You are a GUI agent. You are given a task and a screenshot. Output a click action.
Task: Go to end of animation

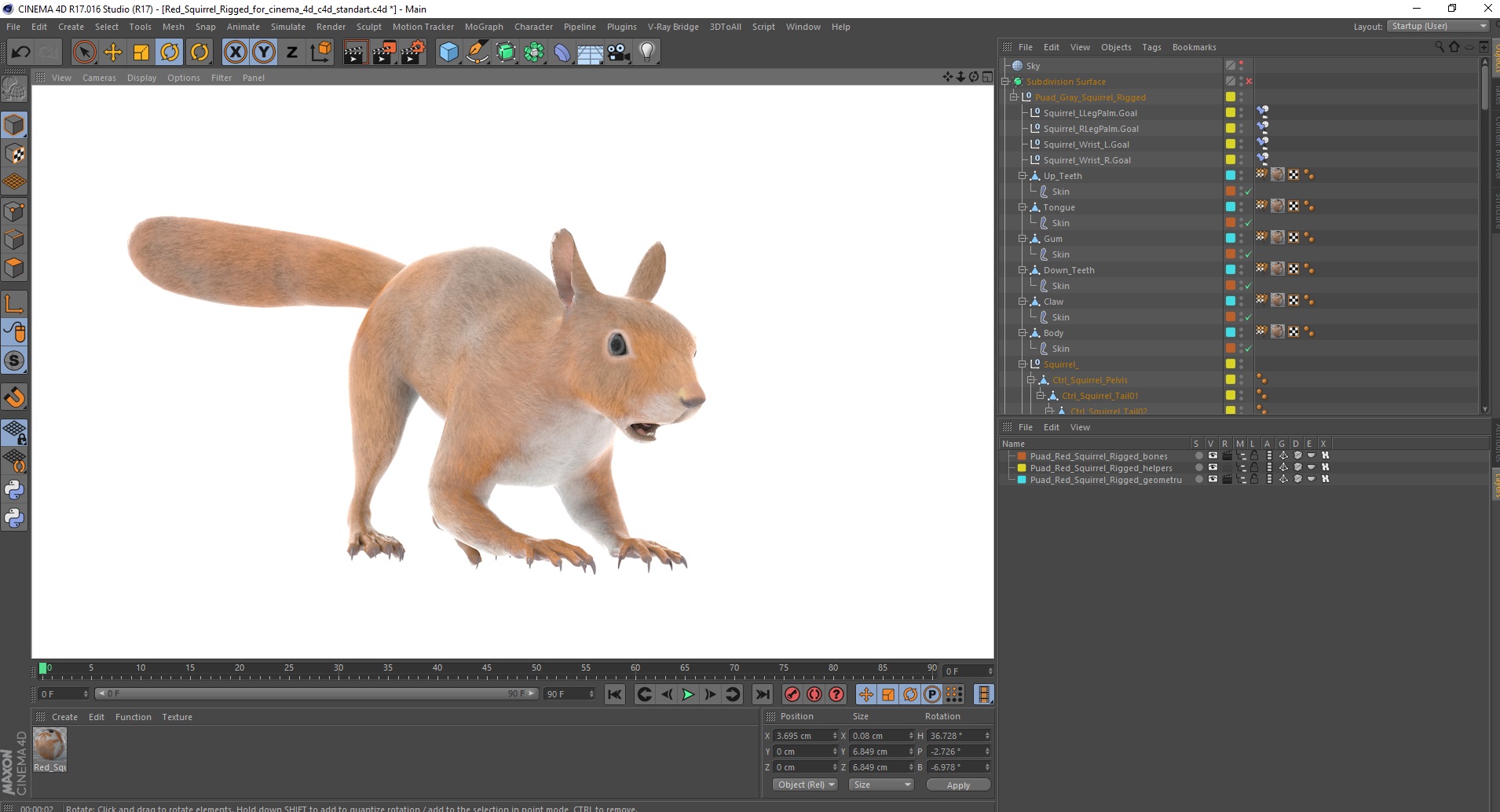tap(762, 694)
